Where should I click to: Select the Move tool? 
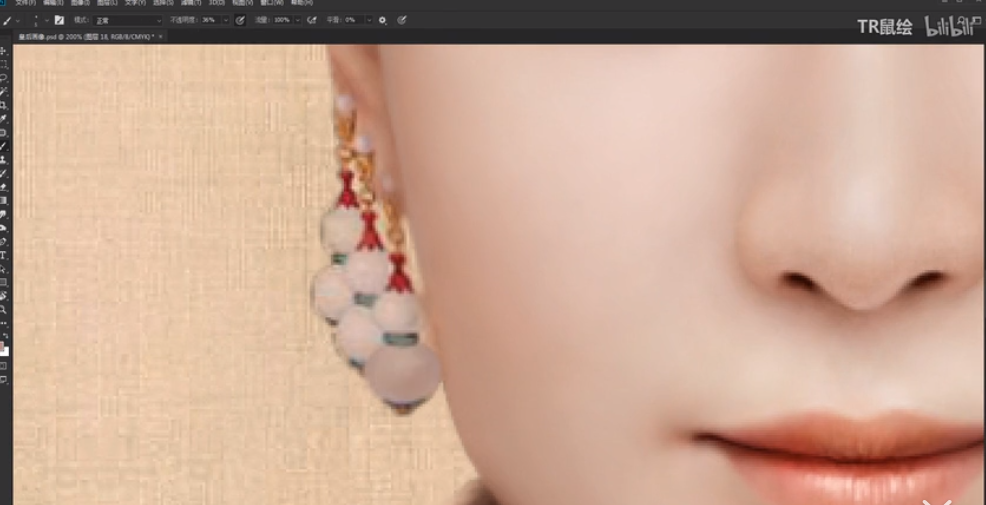pyautogui.click(x=4, y=50)
